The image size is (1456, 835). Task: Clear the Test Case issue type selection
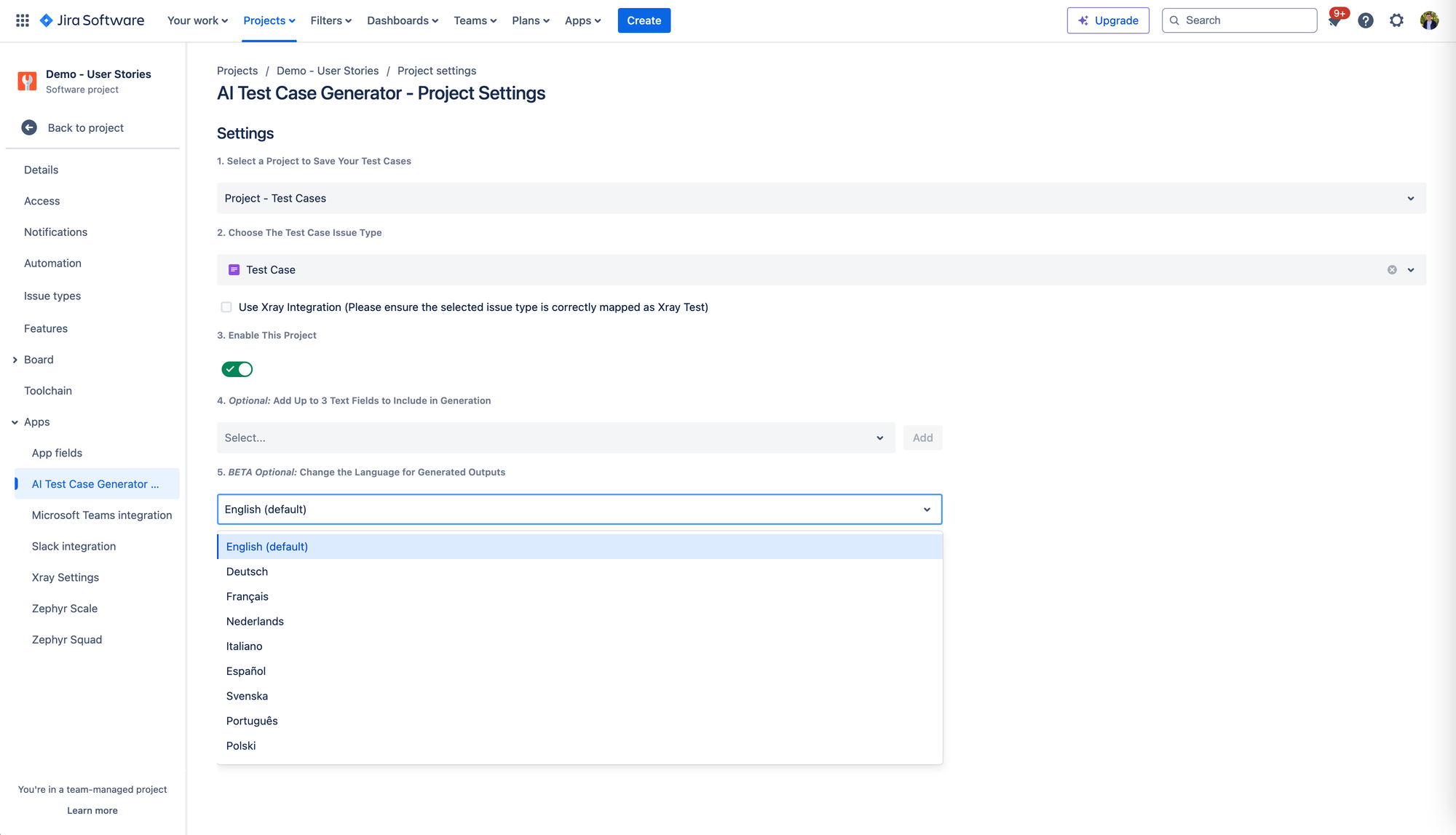[1392, 269]
